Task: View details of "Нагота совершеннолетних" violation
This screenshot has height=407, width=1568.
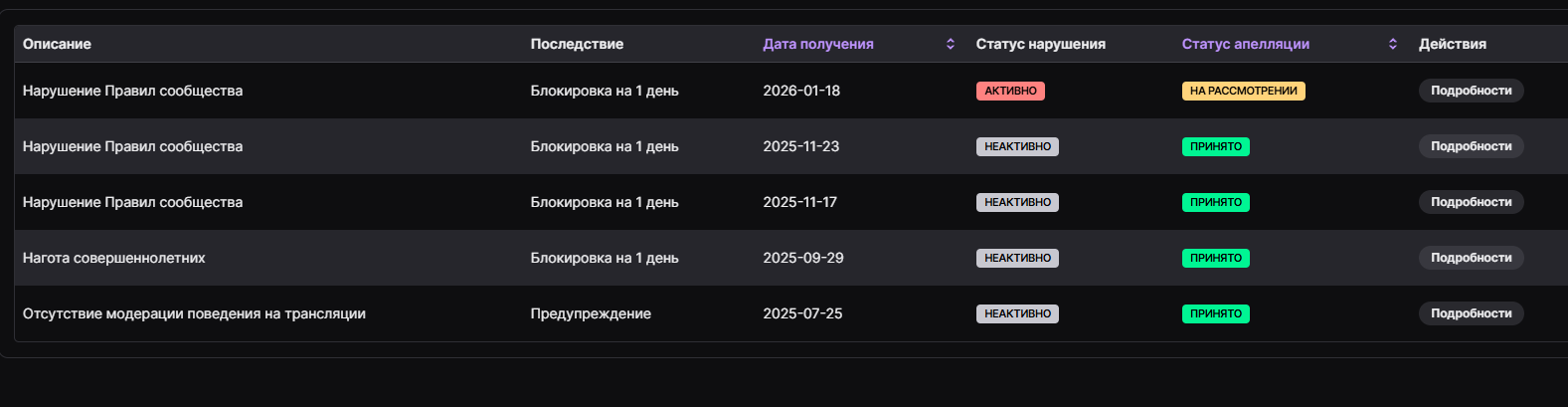Action: coord(1471,258)
